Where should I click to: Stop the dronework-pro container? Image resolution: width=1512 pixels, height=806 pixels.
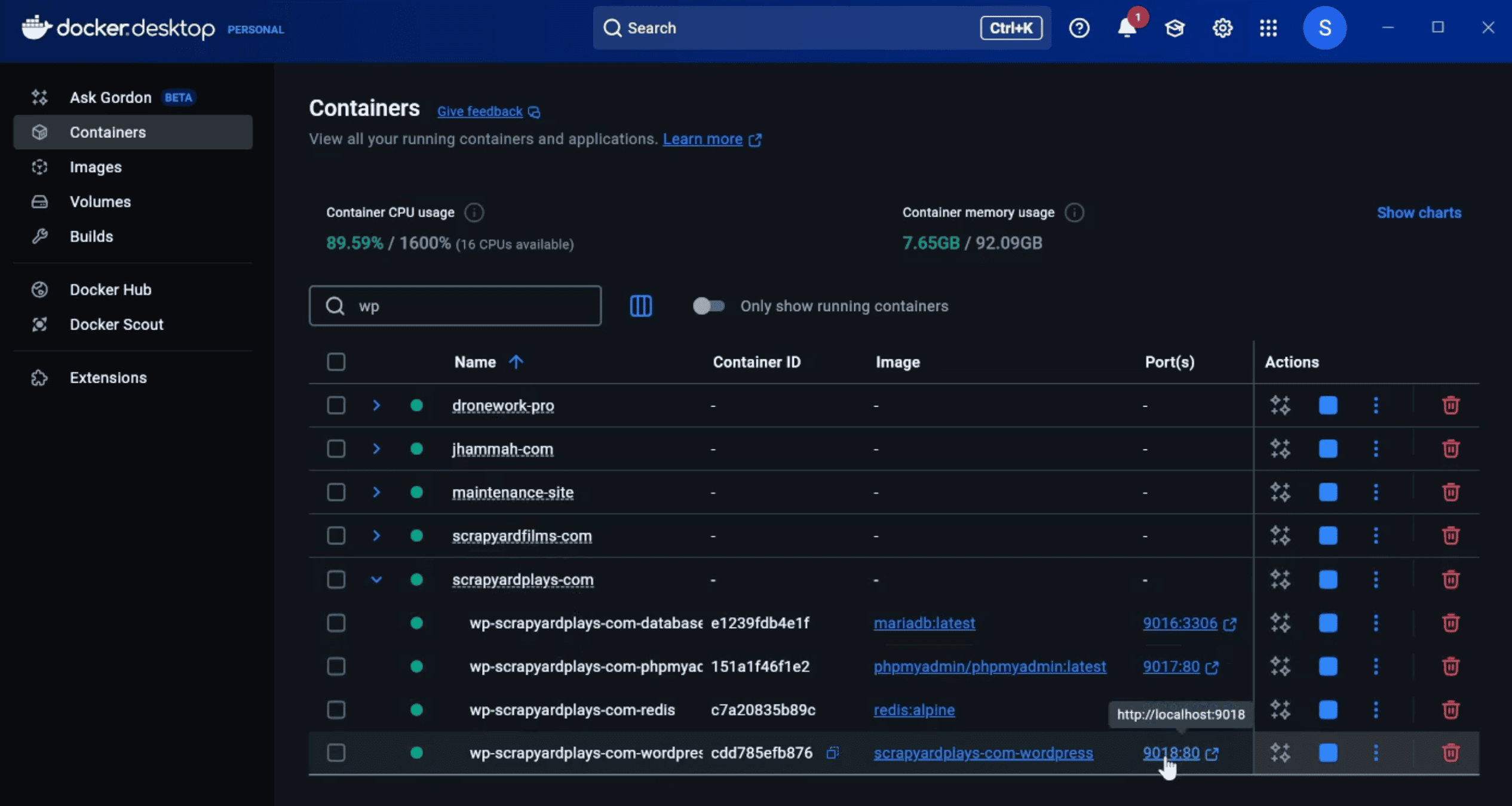[x=1327, y=405]
